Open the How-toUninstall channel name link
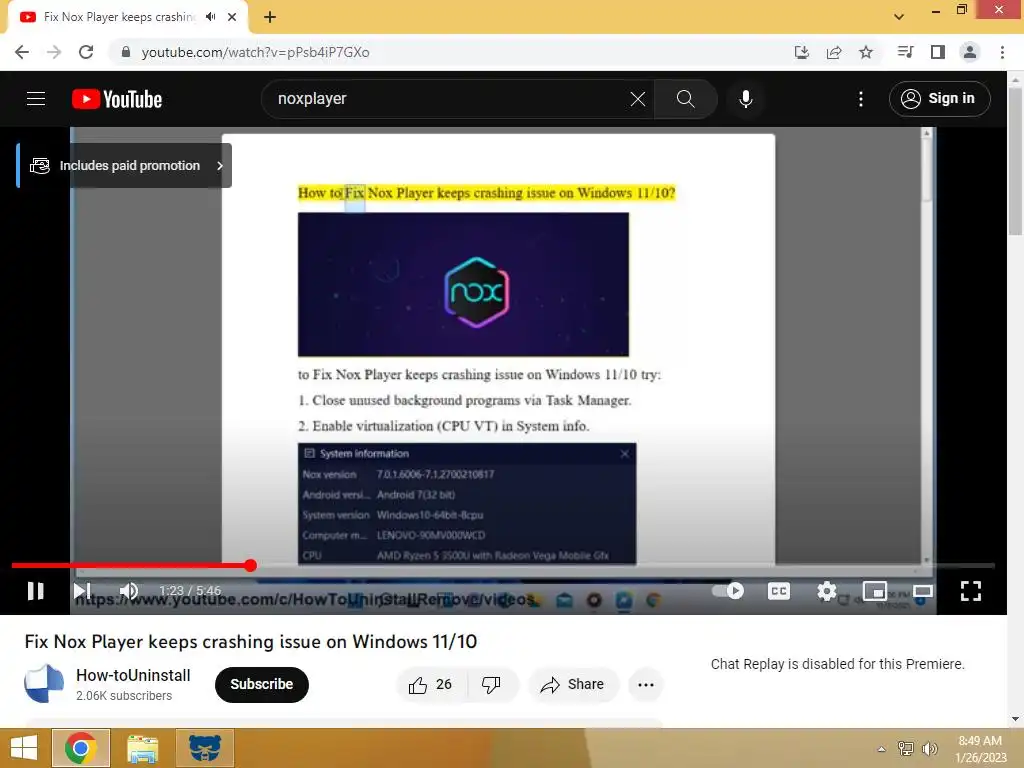Image resolution: width=1024 pixels, height=768 pixels. click(x=133, y=675)
